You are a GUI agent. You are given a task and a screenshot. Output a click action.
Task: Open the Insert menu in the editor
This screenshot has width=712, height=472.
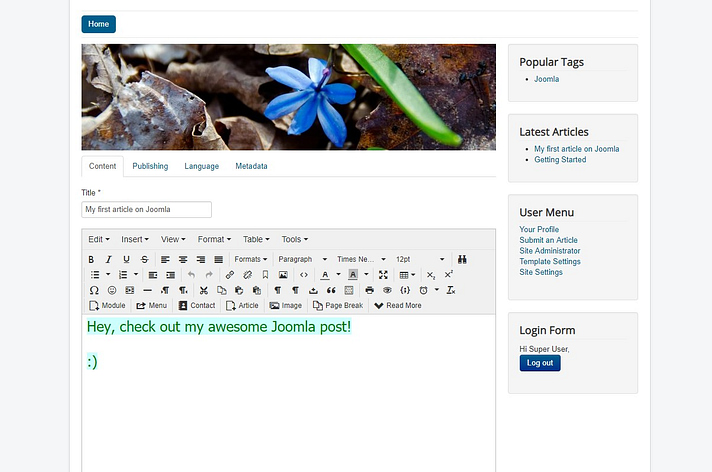click(135, 239)
